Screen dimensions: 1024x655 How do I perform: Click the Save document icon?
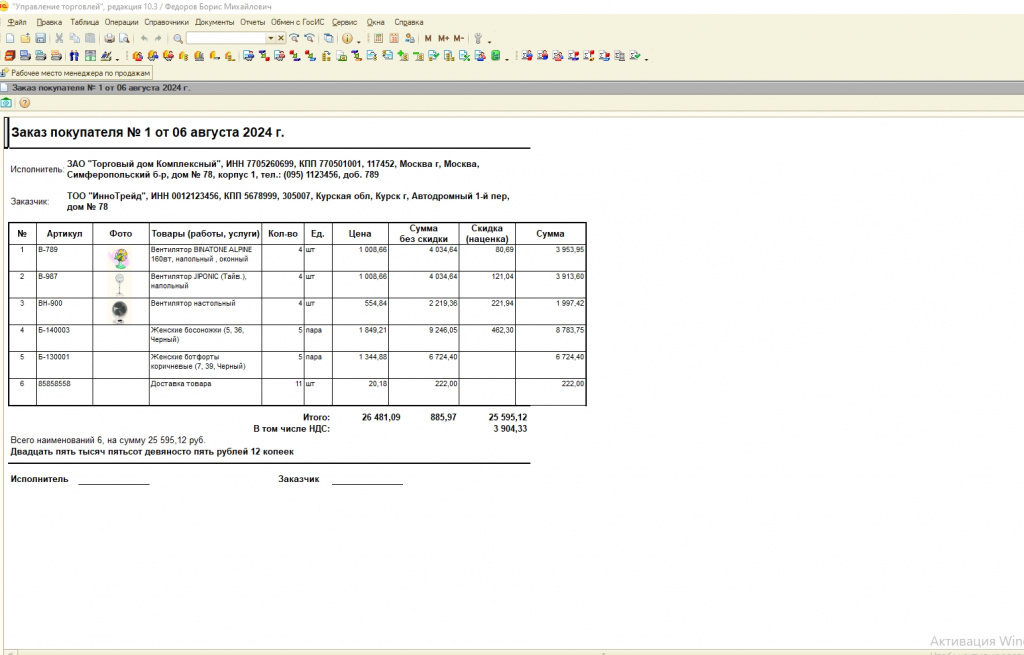pyautogui.click(x=40, y=38)
